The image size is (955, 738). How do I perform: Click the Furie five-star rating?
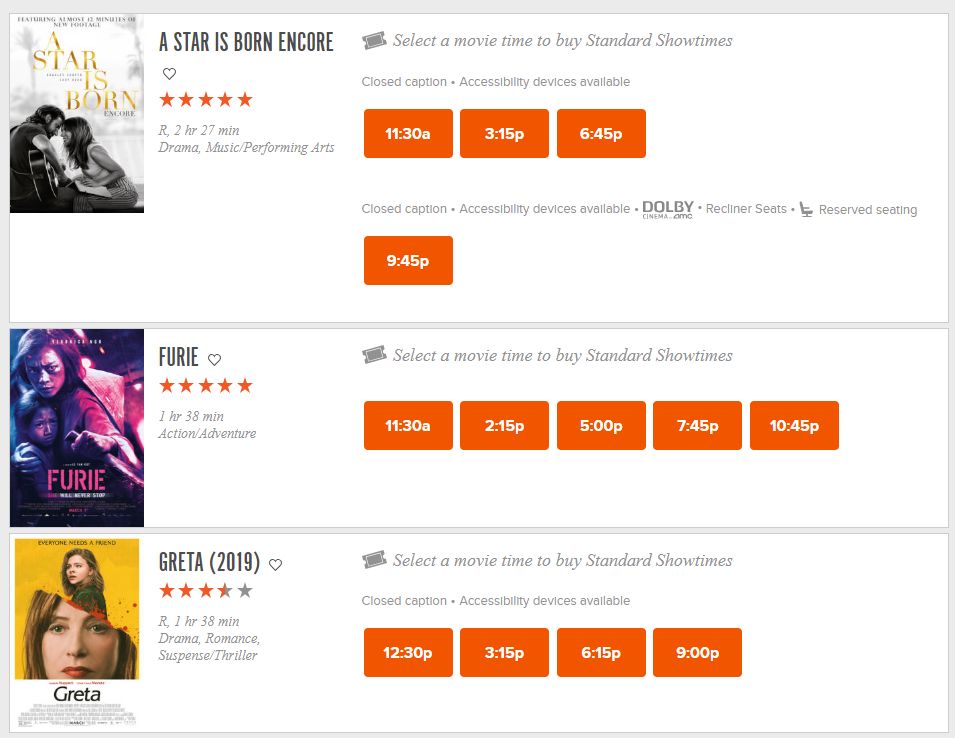point(206,386)
